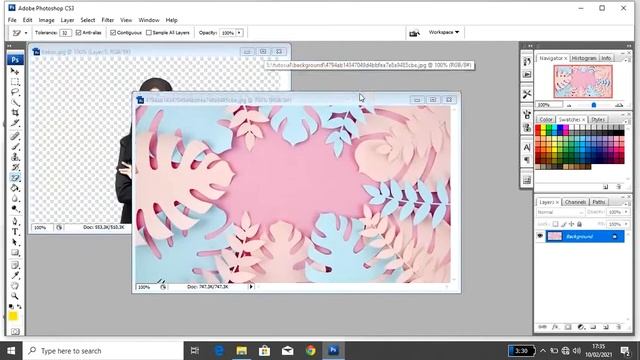Image resolution: width=640 pixels, height=360 pixels.
Task: Open the Opacity slider arrow in options bar
Action: pyautogui.click(x=239, y=33)
